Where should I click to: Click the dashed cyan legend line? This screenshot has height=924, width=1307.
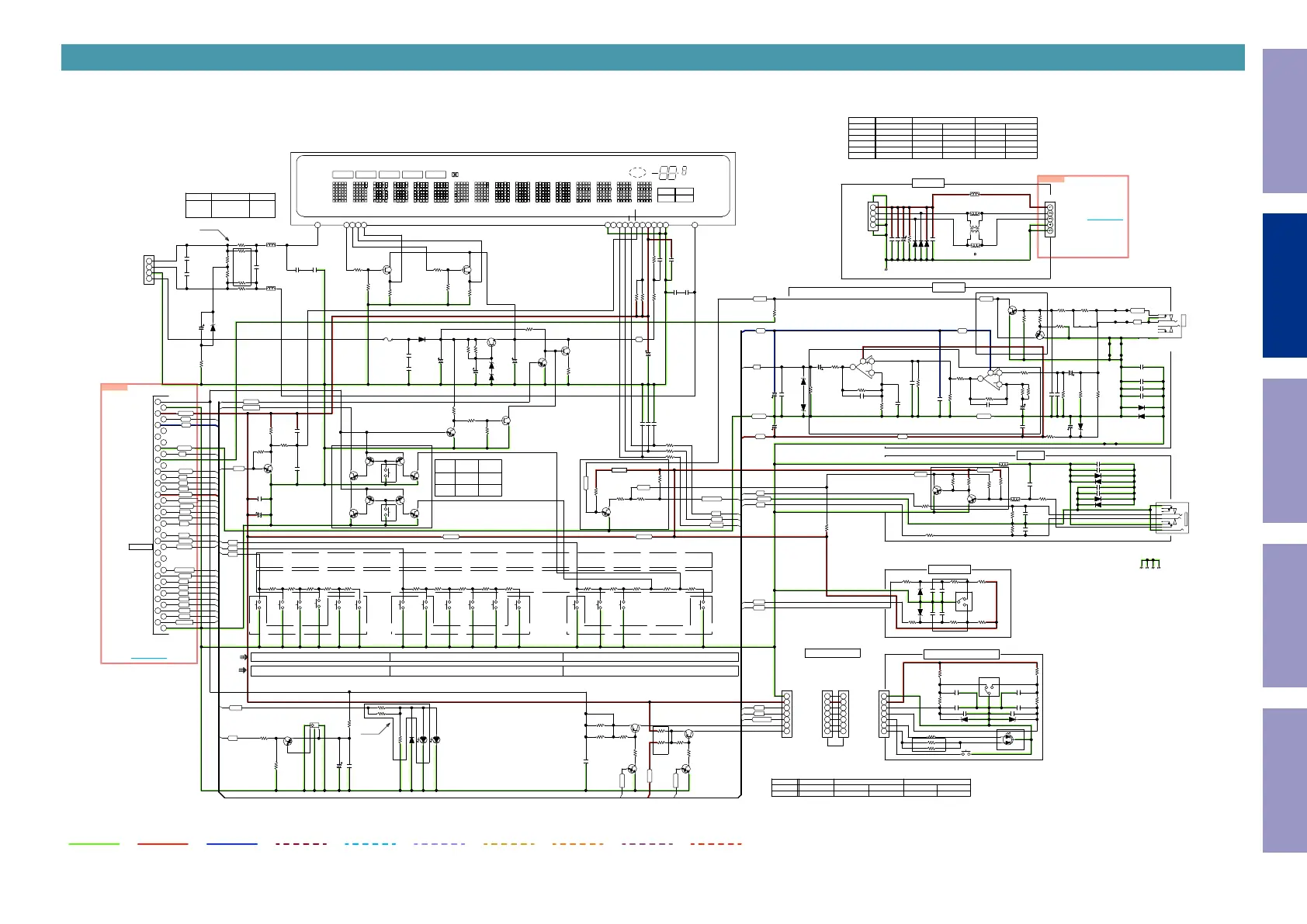click(370, 843)
